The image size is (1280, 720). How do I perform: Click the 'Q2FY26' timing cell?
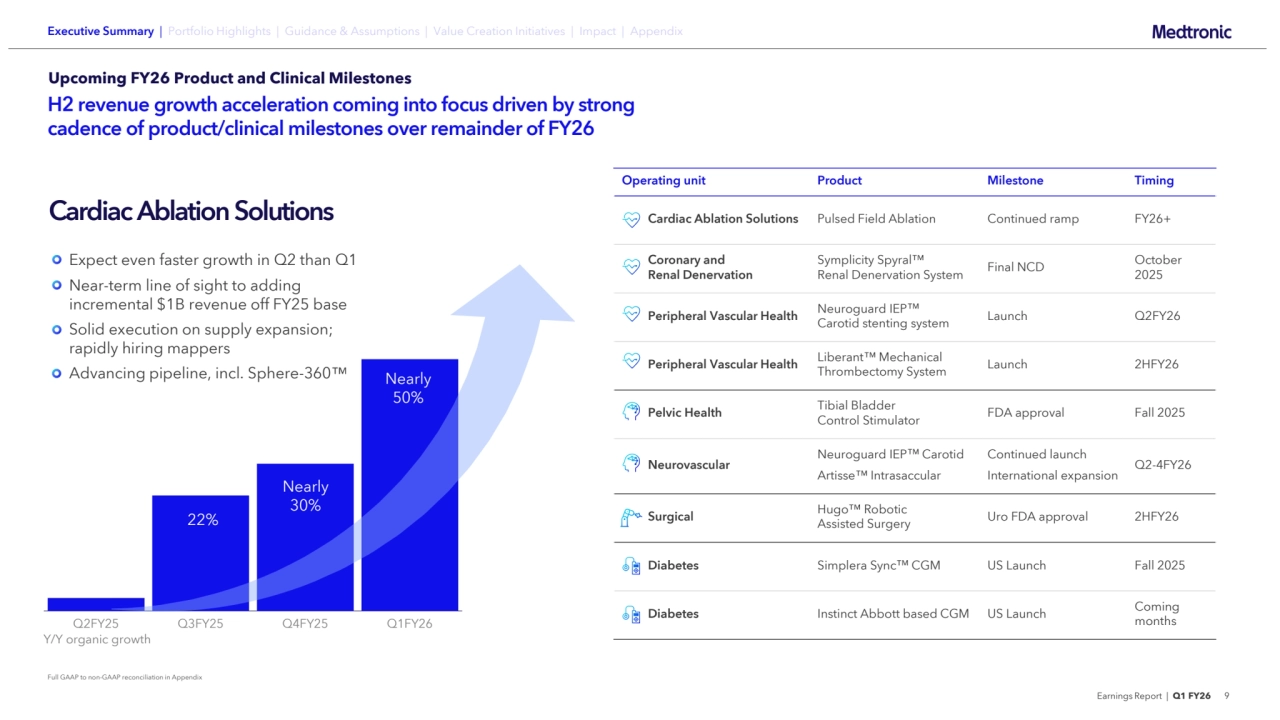1157,316
